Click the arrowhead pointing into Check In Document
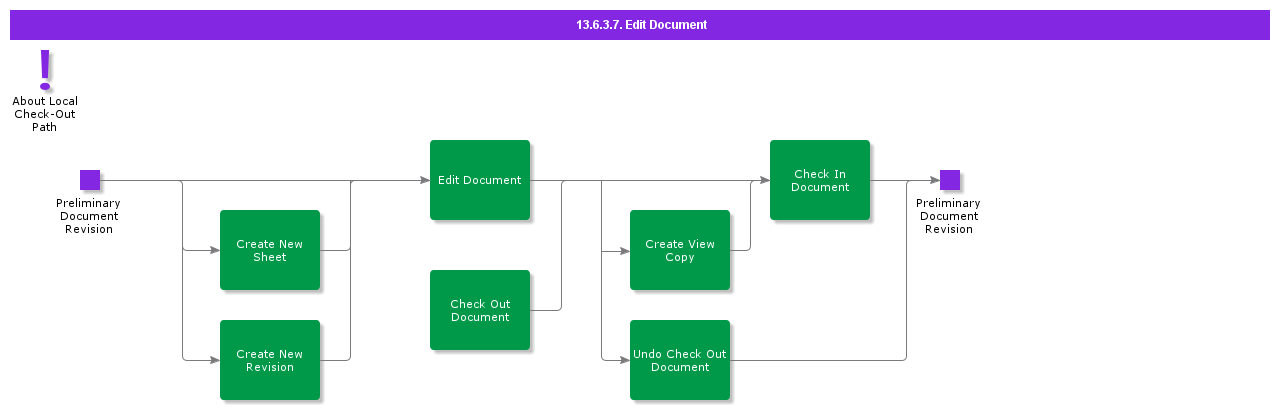This screenshot has height=410, width=1280. coord(764,181)
